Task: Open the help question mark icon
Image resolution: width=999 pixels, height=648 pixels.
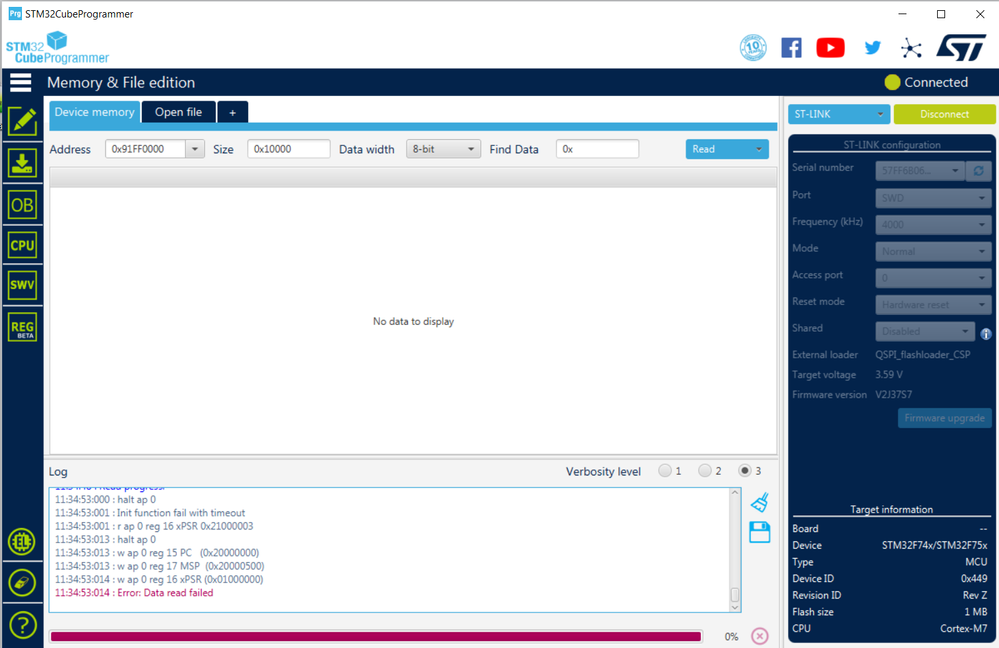Action: click(x=22, y=625)
